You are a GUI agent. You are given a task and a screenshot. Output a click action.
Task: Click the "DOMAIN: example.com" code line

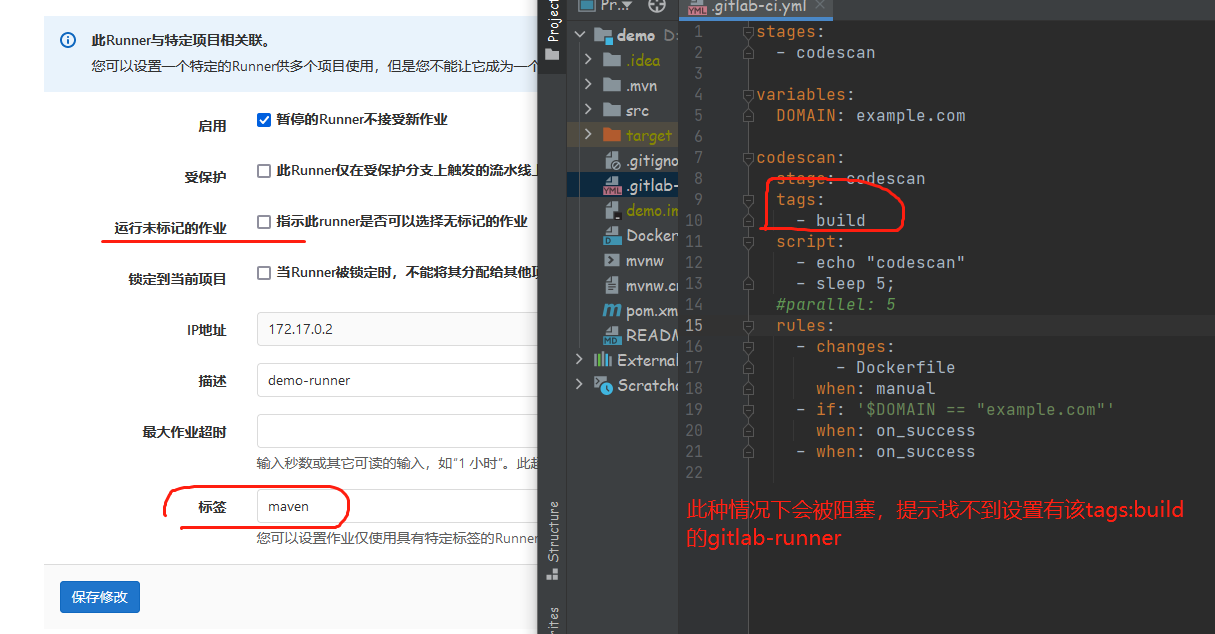click(871, 115)
